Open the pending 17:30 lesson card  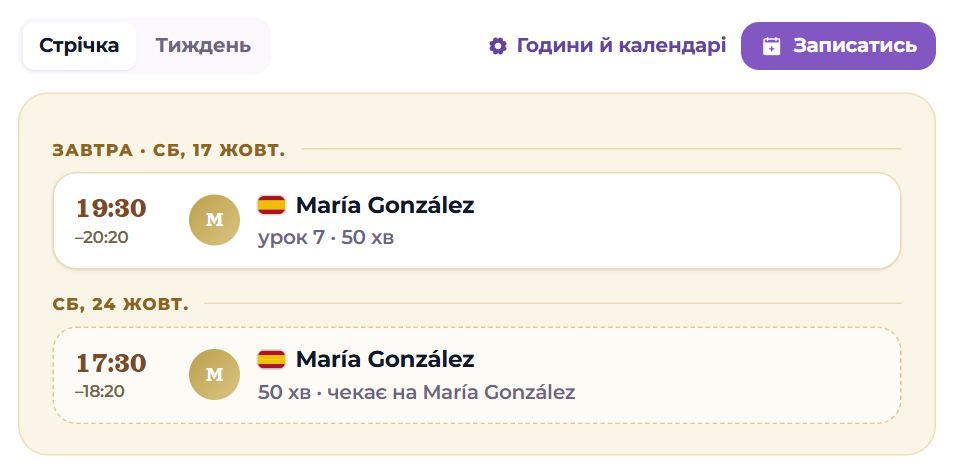point(476,375)
